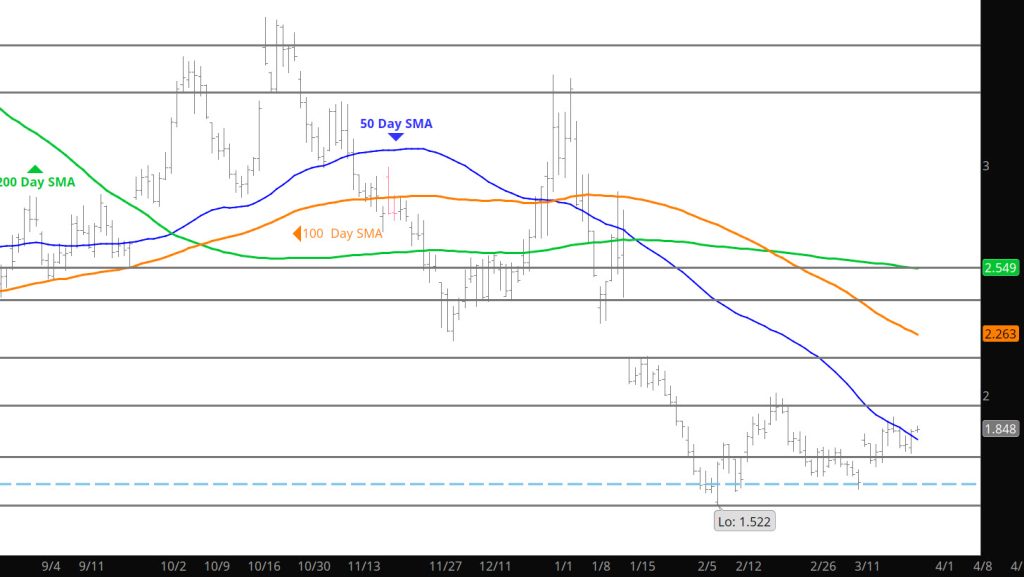This screenshot has height=577, width=1024.
Task: Click the blue triangle below 50 Day SMA
Action: coord(396,136)
